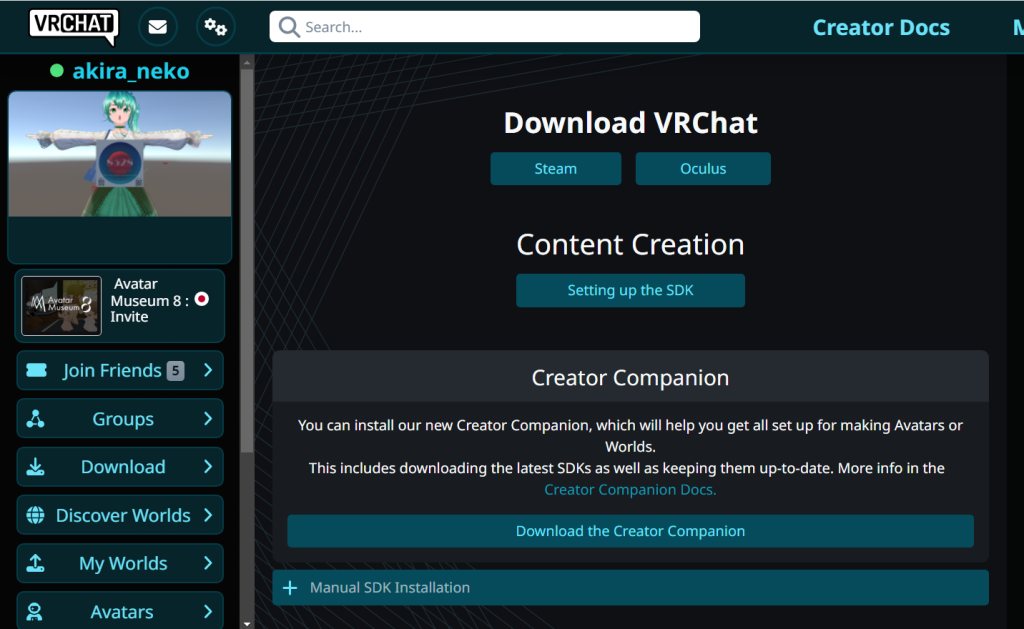Click the sidebar scroll down arrow

[247, 624]
